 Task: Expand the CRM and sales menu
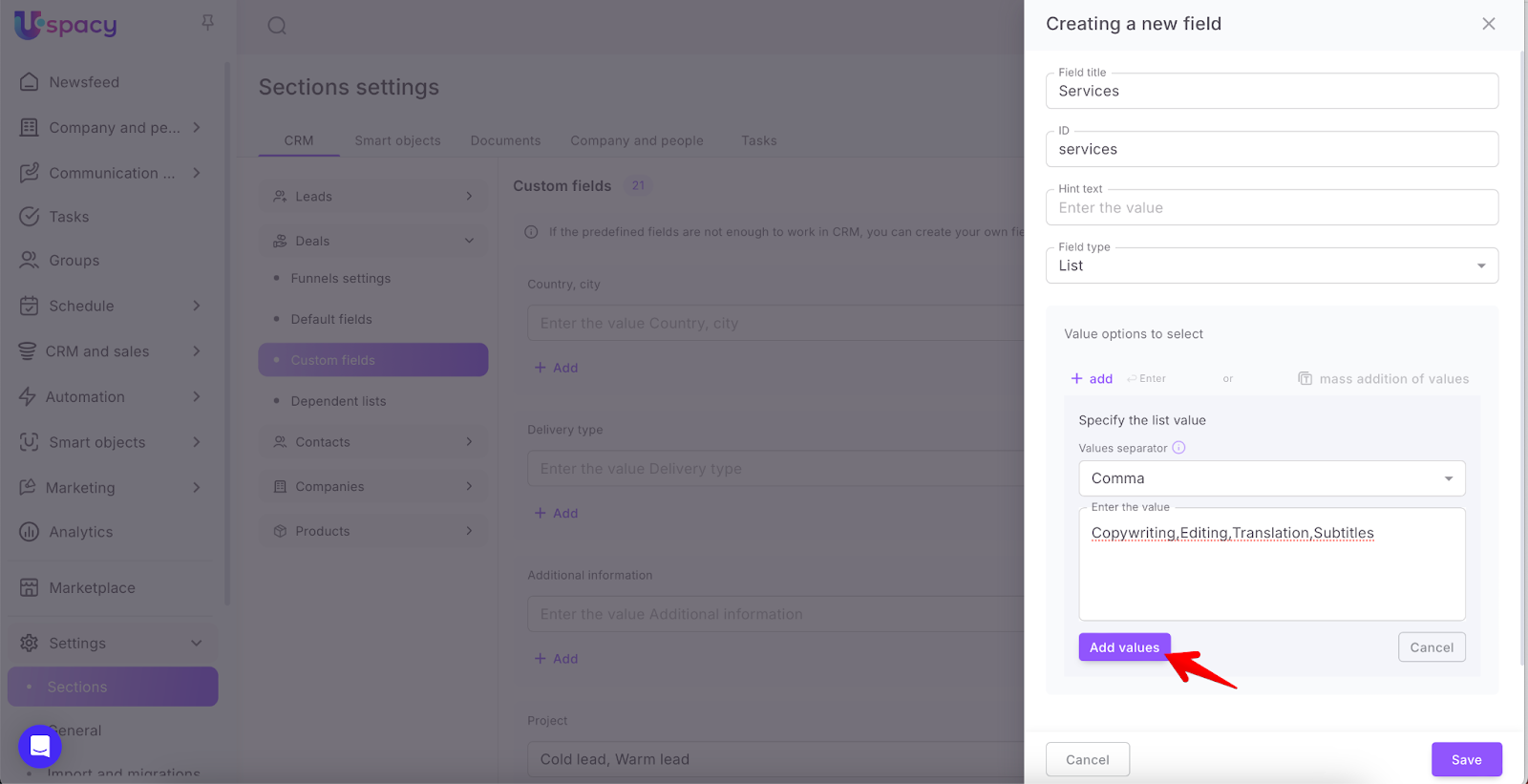click(x=196, y=351)
